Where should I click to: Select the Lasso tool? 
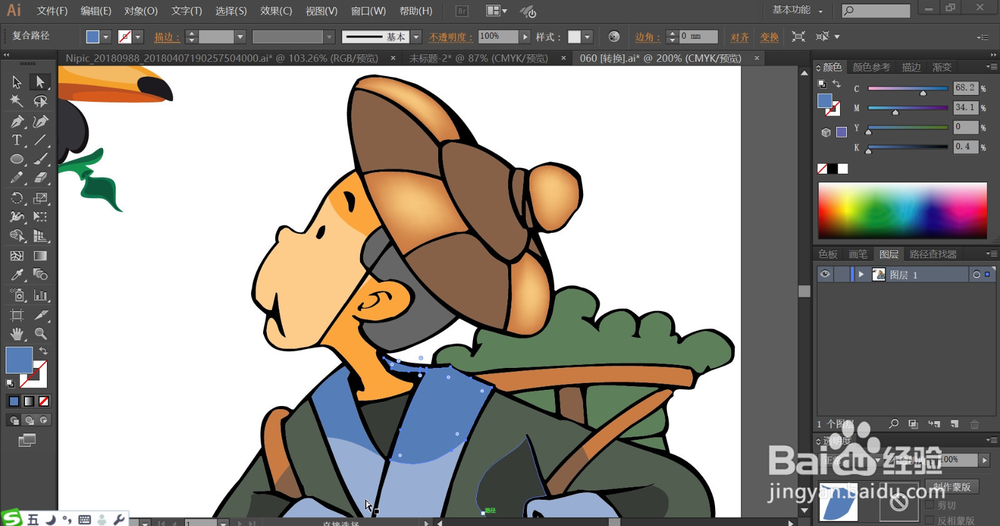point(40,101)
